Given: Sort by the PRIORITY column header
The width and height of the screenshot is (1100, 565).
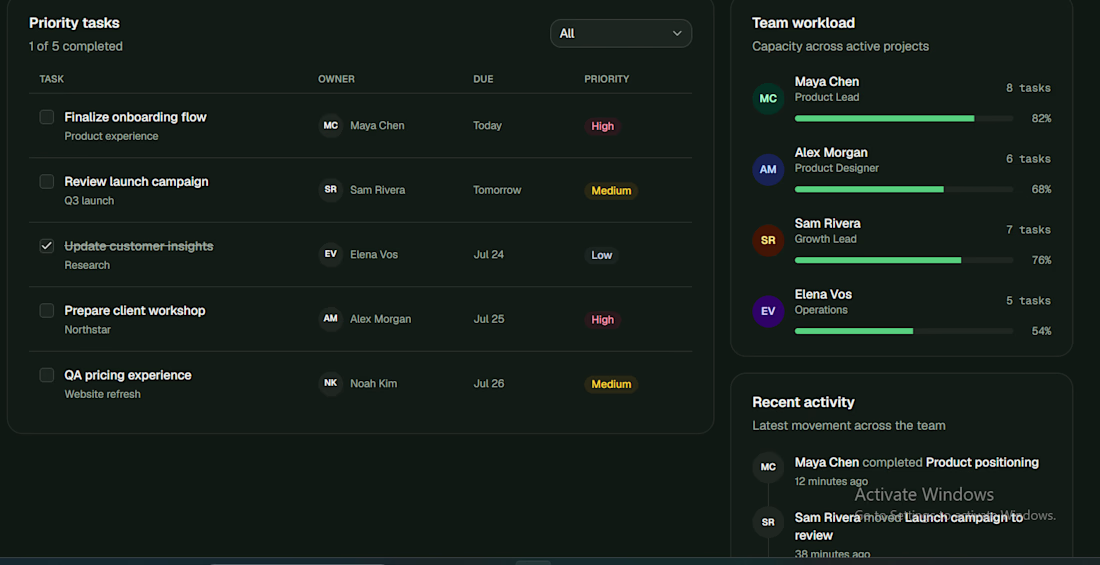Looking at the screenshot, I should point(607,79).
